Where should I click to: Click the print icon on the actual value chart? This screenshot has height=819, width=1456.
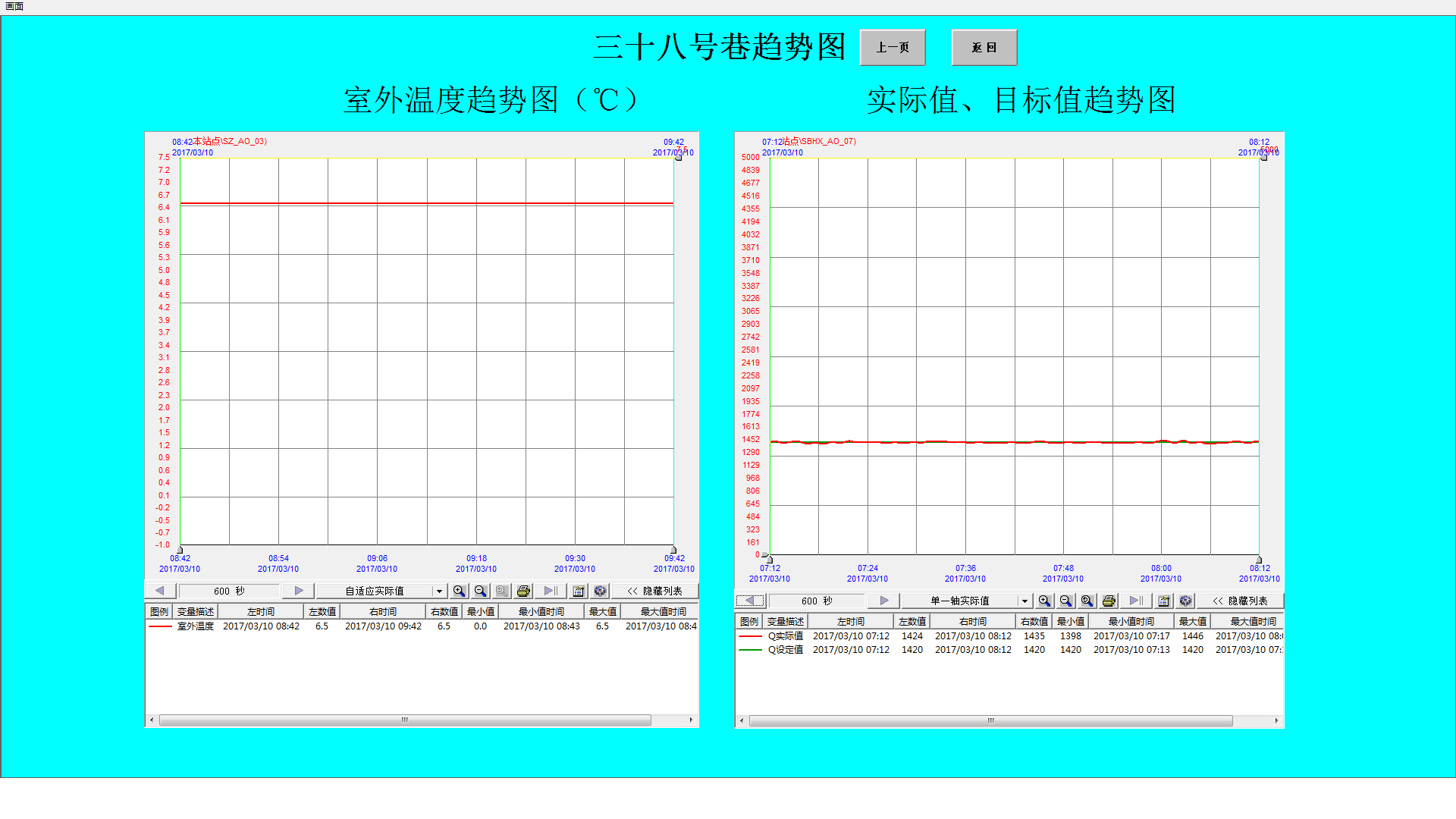1108,600
